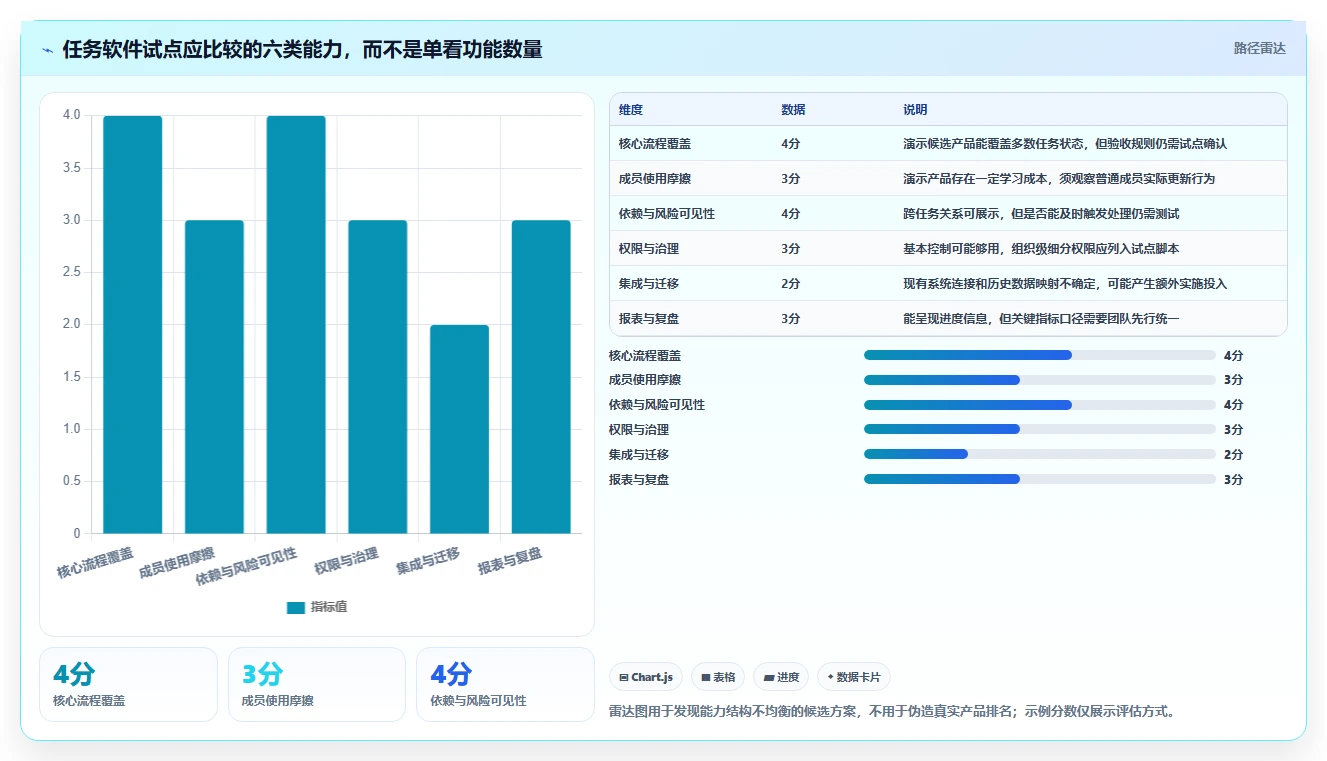Viewport: 1327px width, 761px height.
Task: Click the 依赖与风险可见性 bar in chart
Action: click(296, 324)
